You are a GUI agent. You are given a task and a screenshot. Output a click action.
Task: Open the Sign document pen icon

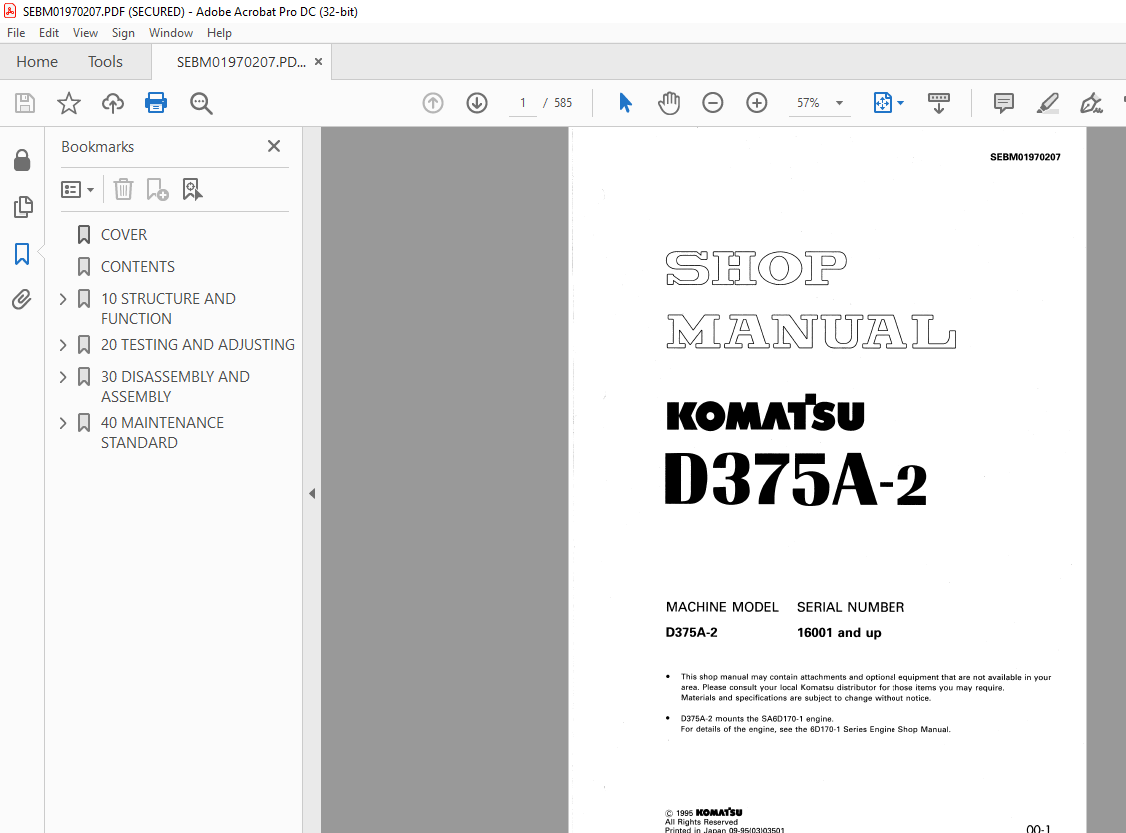tap(1091, 103)
